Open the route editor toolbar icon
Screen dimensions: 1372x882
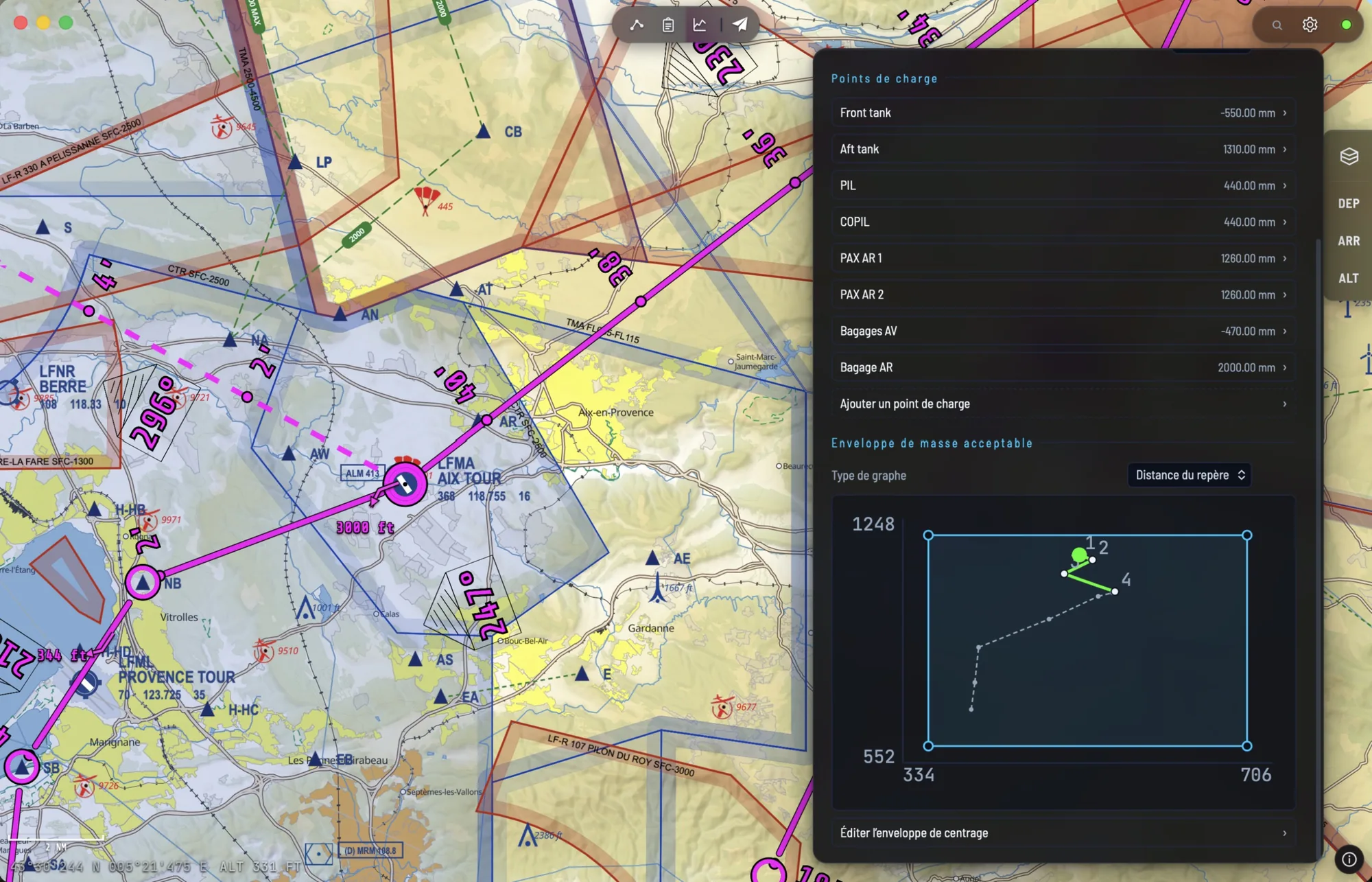(x=637, y=25)
